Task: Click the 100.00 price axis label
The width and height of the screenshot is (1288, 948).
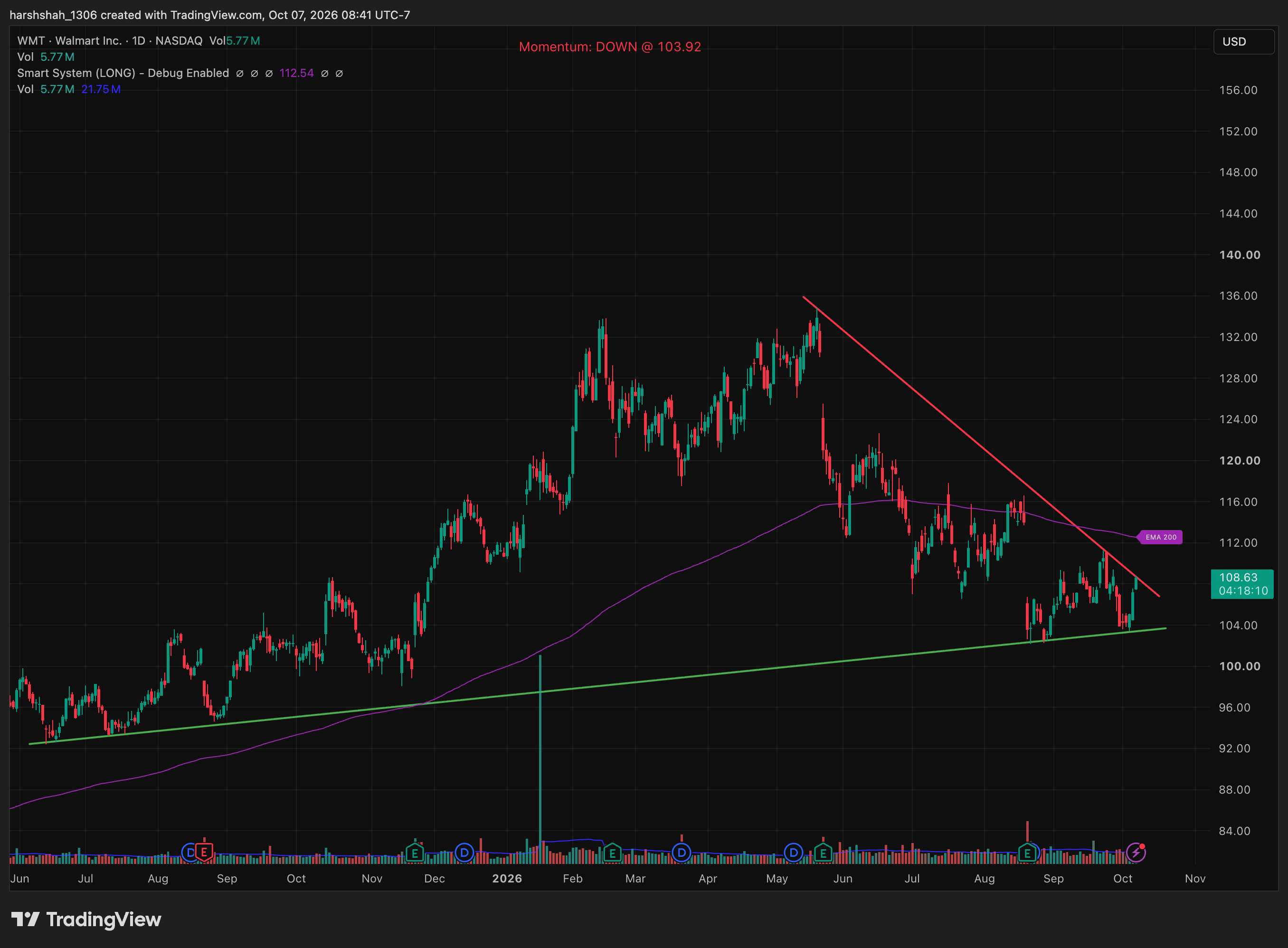Action: [1239, 666]
